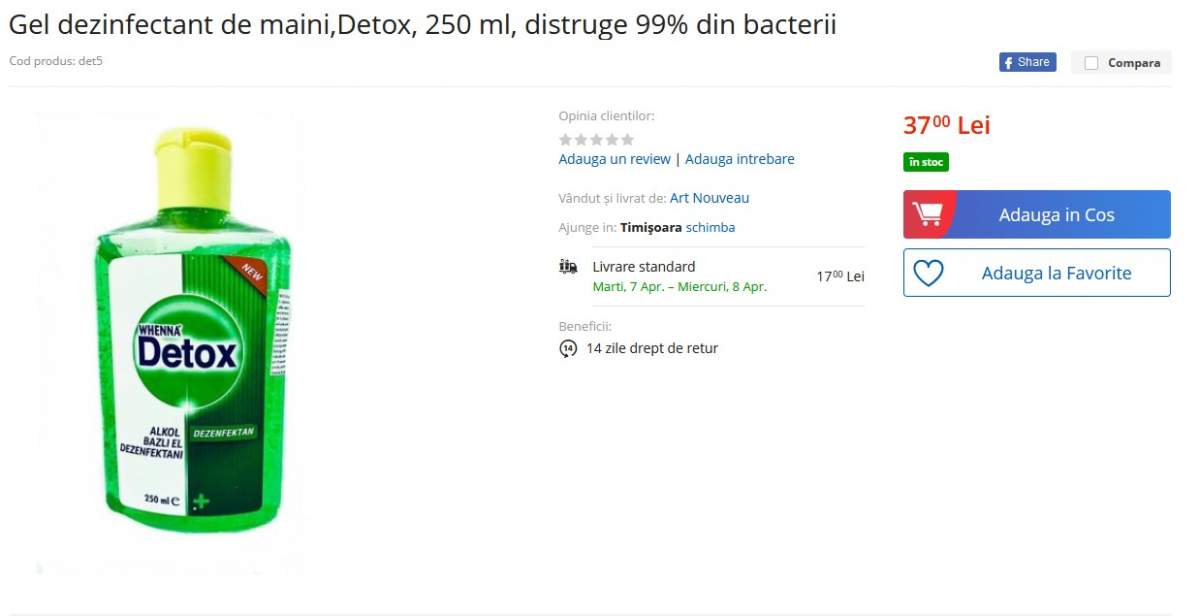Click the Facebook Share icon
The image size is (1200, 616).
pos(1008,62)
